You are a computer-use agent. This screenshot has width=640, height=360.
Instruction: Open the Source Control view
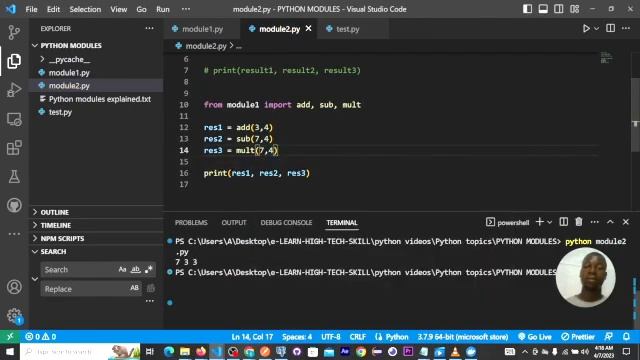(14, 32)
